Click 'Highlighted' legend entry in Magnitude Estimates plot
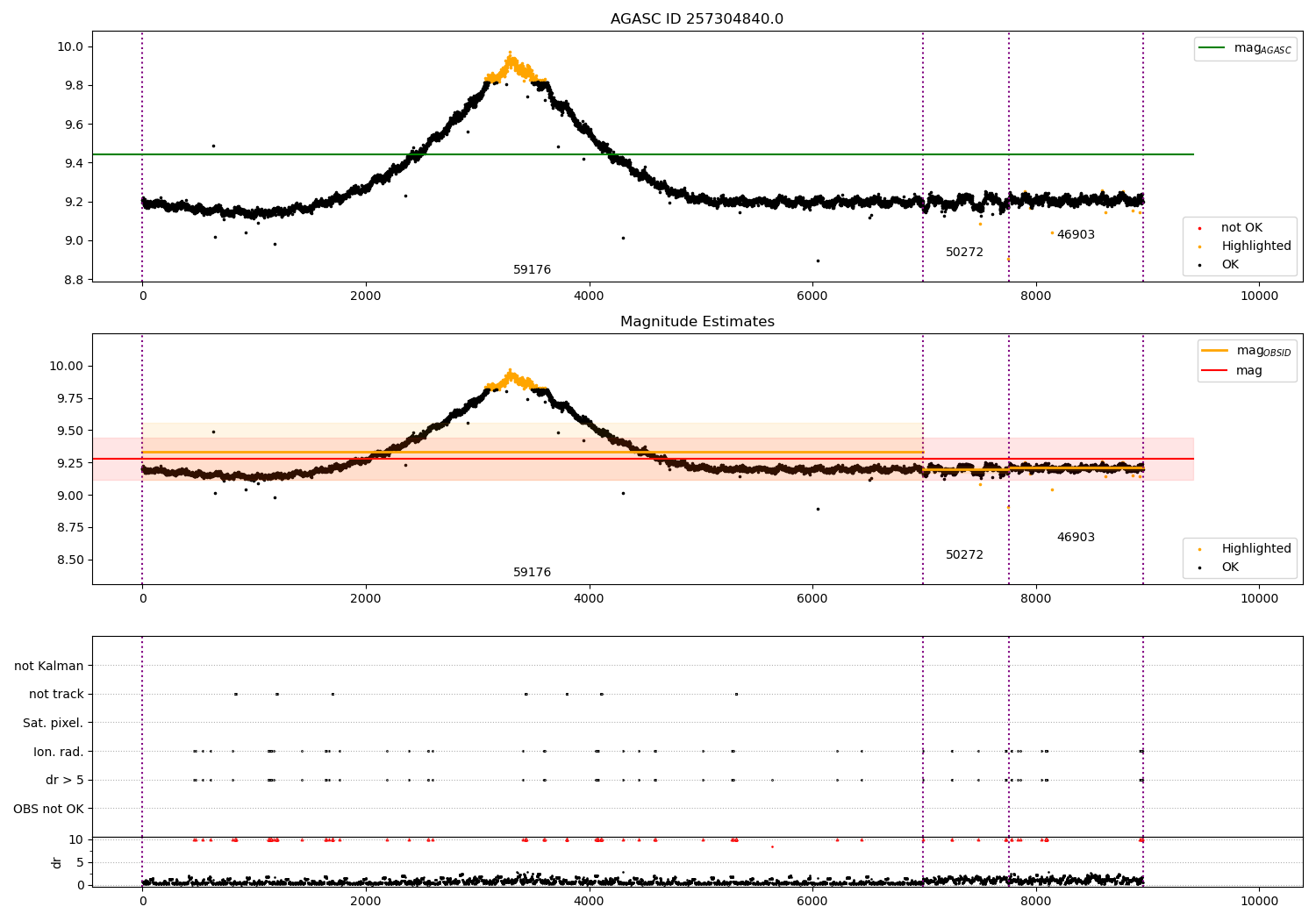 1256,549
